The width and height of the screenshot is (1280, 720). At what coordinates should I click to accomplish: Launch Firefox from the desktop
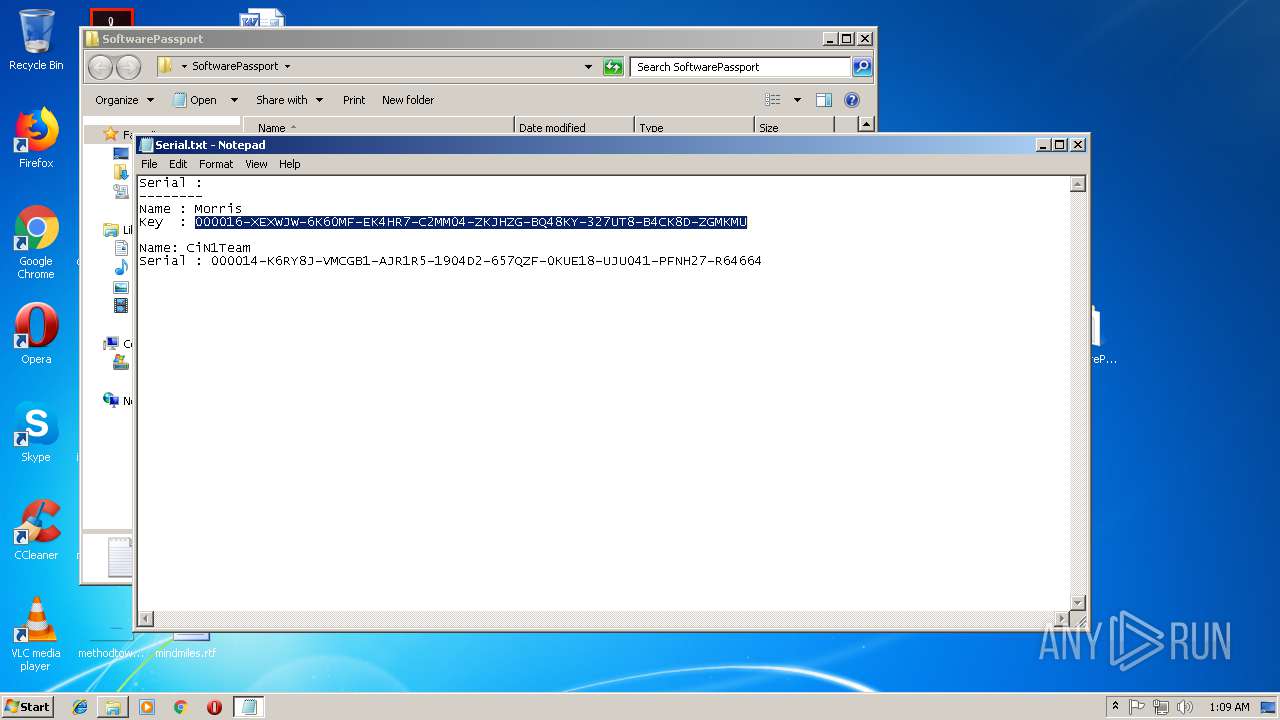36,138
